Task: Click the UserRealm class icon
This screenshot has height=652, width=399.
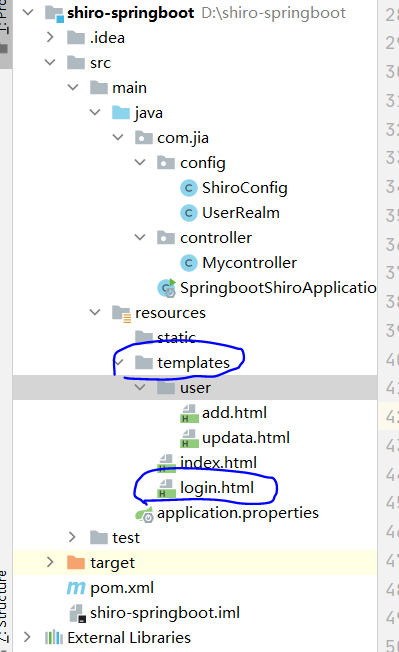Action: [189, 213]
